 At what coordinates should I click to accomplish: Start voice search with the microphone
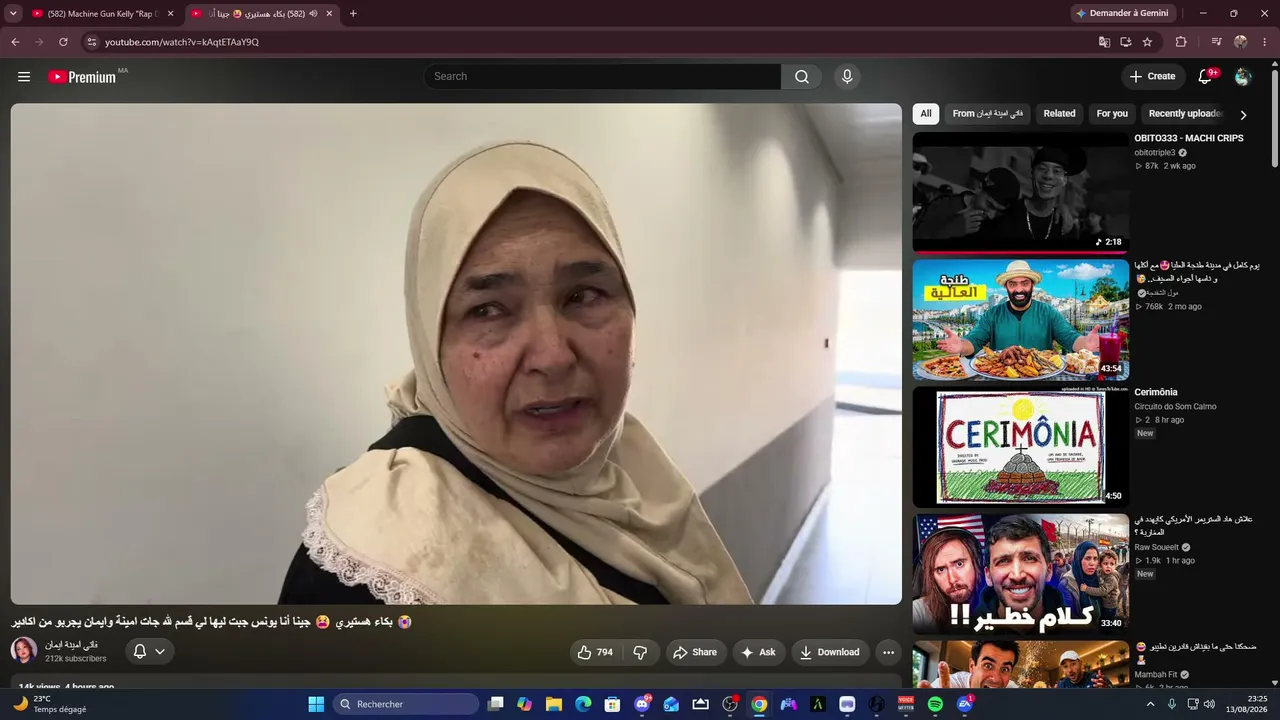[847, 77]
